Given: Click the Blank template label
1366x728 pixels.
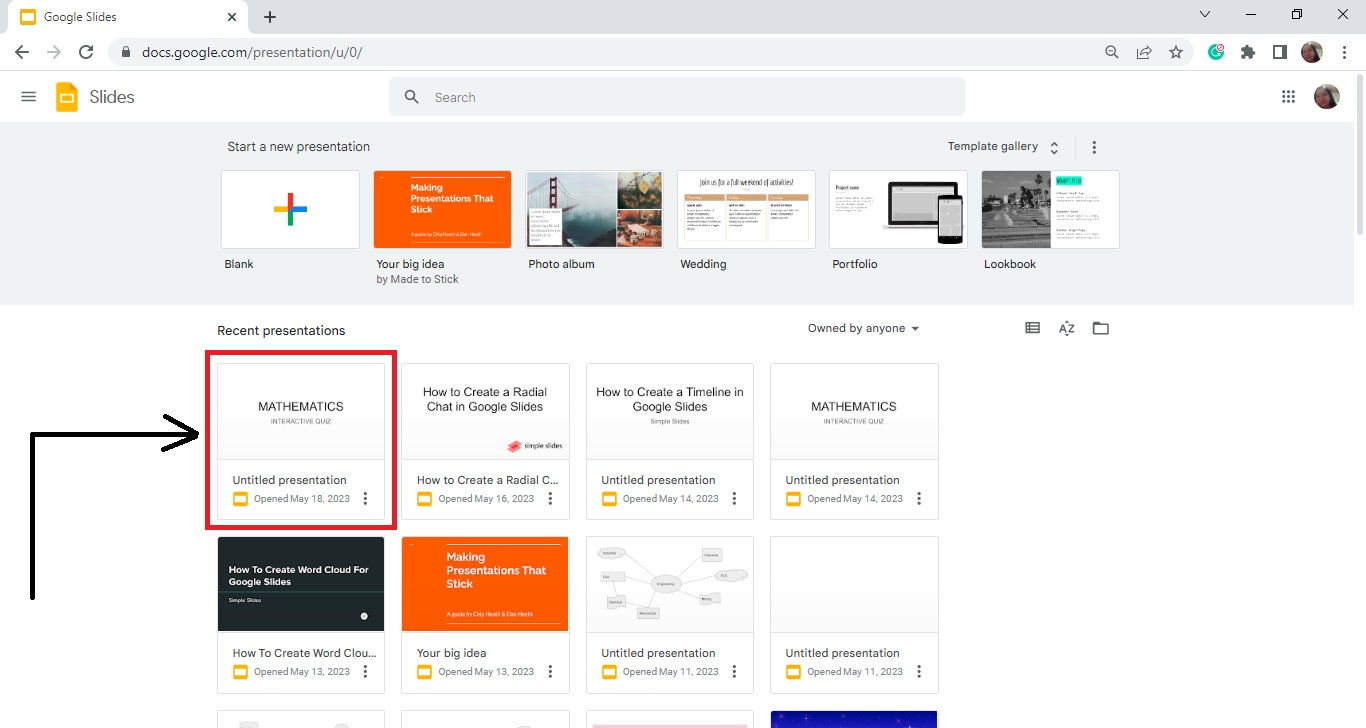Looking at the screenshot, I should click(239, 264).
